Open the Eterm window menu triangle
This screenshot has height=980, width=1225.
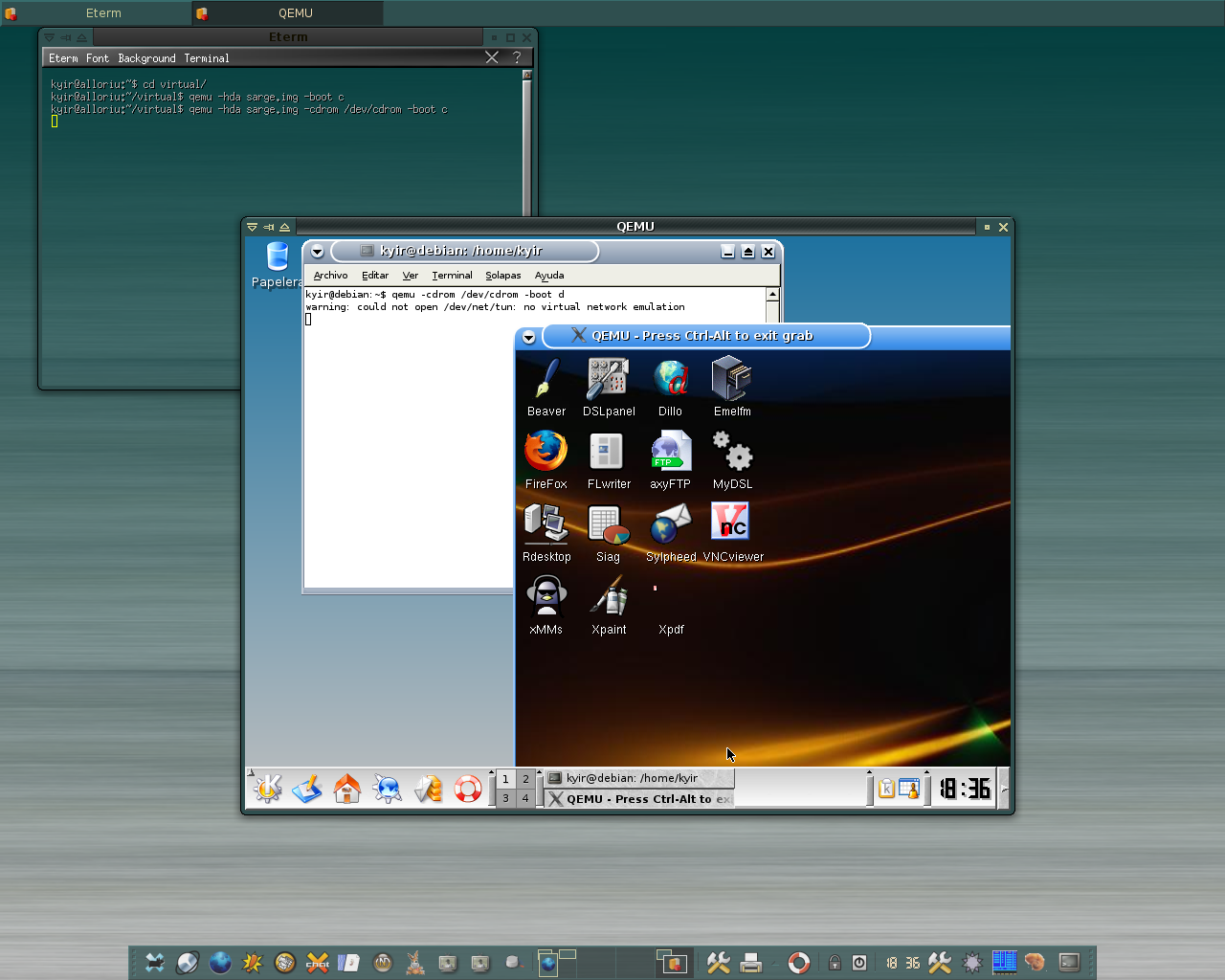coord(49,37)
